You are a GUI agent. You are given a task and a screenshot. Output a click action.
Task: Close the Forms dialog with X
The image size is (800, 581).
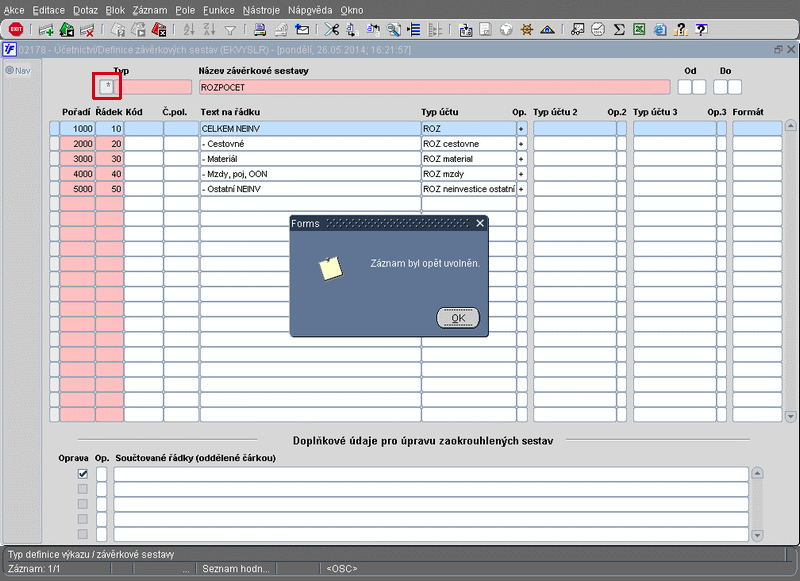480,223
